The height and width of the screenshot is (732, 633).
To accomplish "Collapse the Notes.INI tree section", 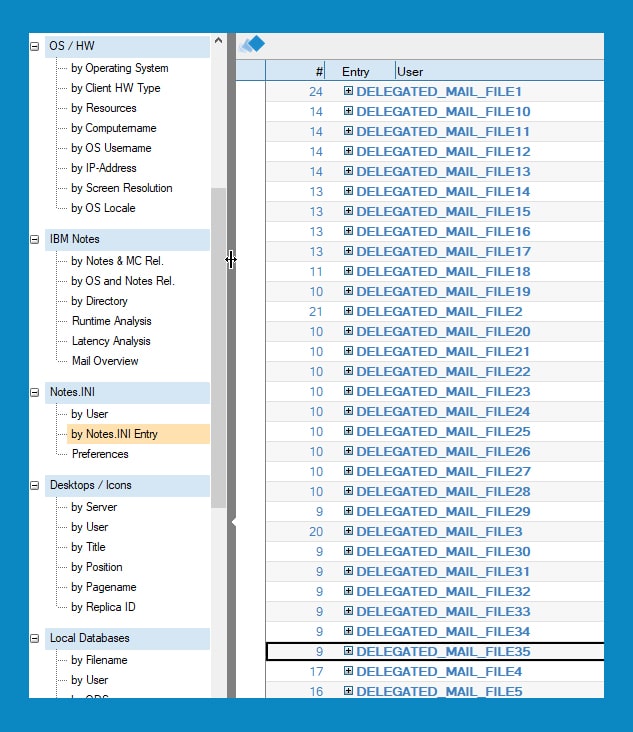I will [x=36, y=392].
